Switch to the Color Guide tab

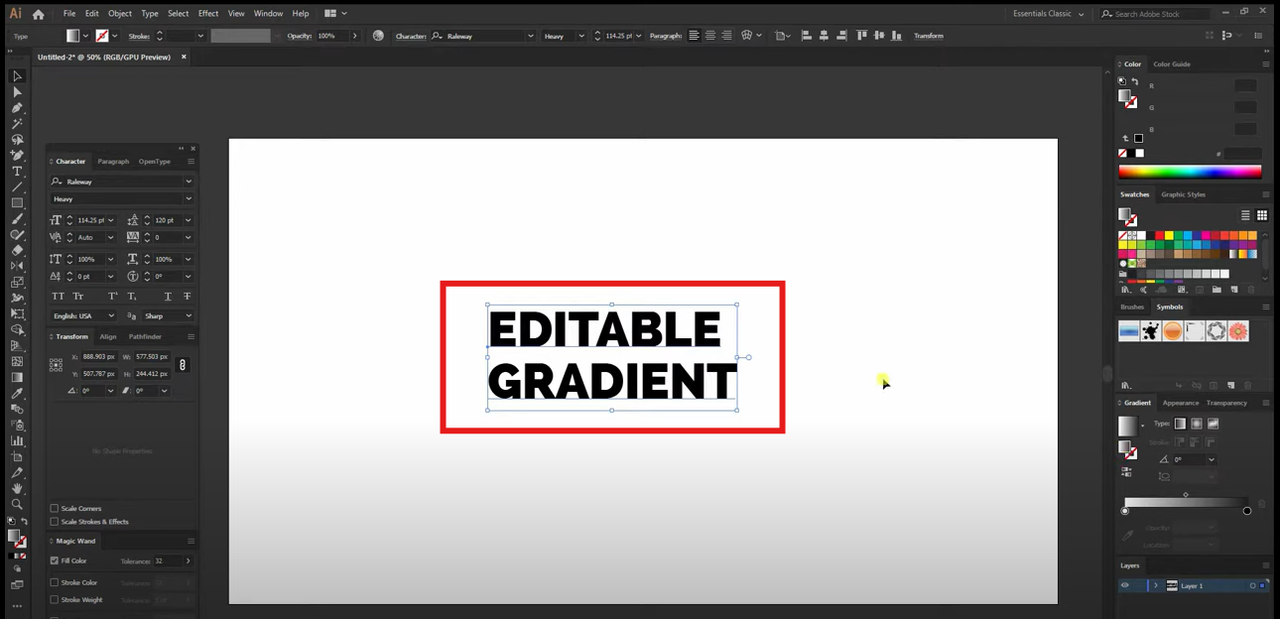tap(1171, 64)
